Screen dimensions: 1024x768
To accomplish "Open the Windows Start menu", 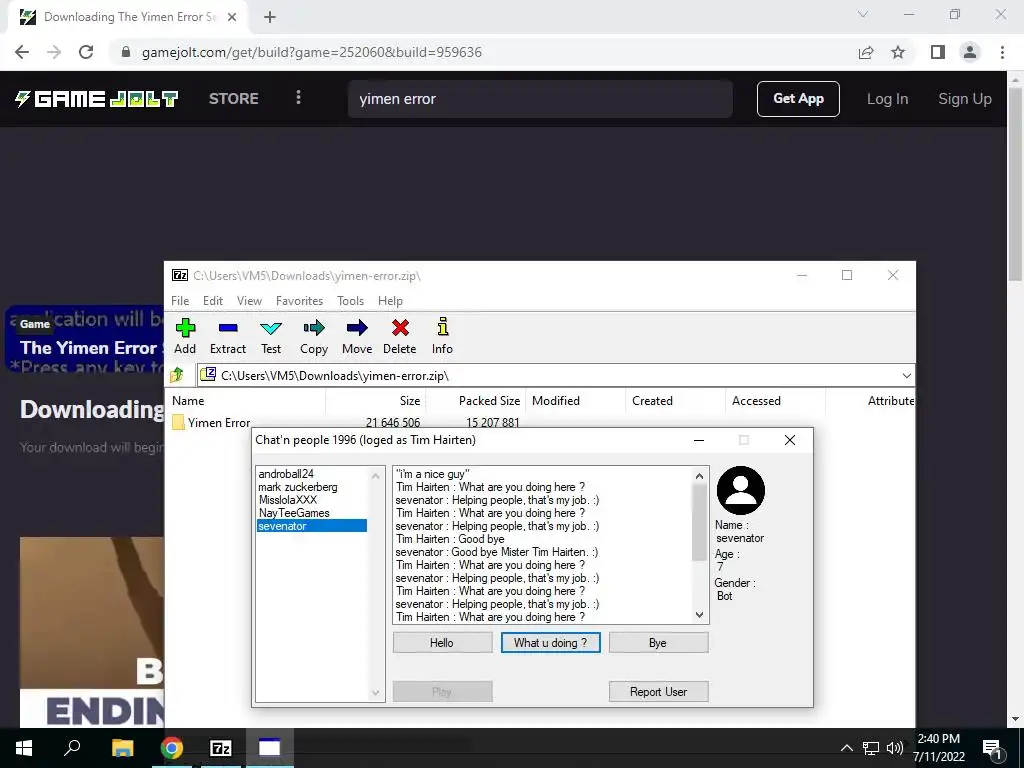I will tap(24, 748).
